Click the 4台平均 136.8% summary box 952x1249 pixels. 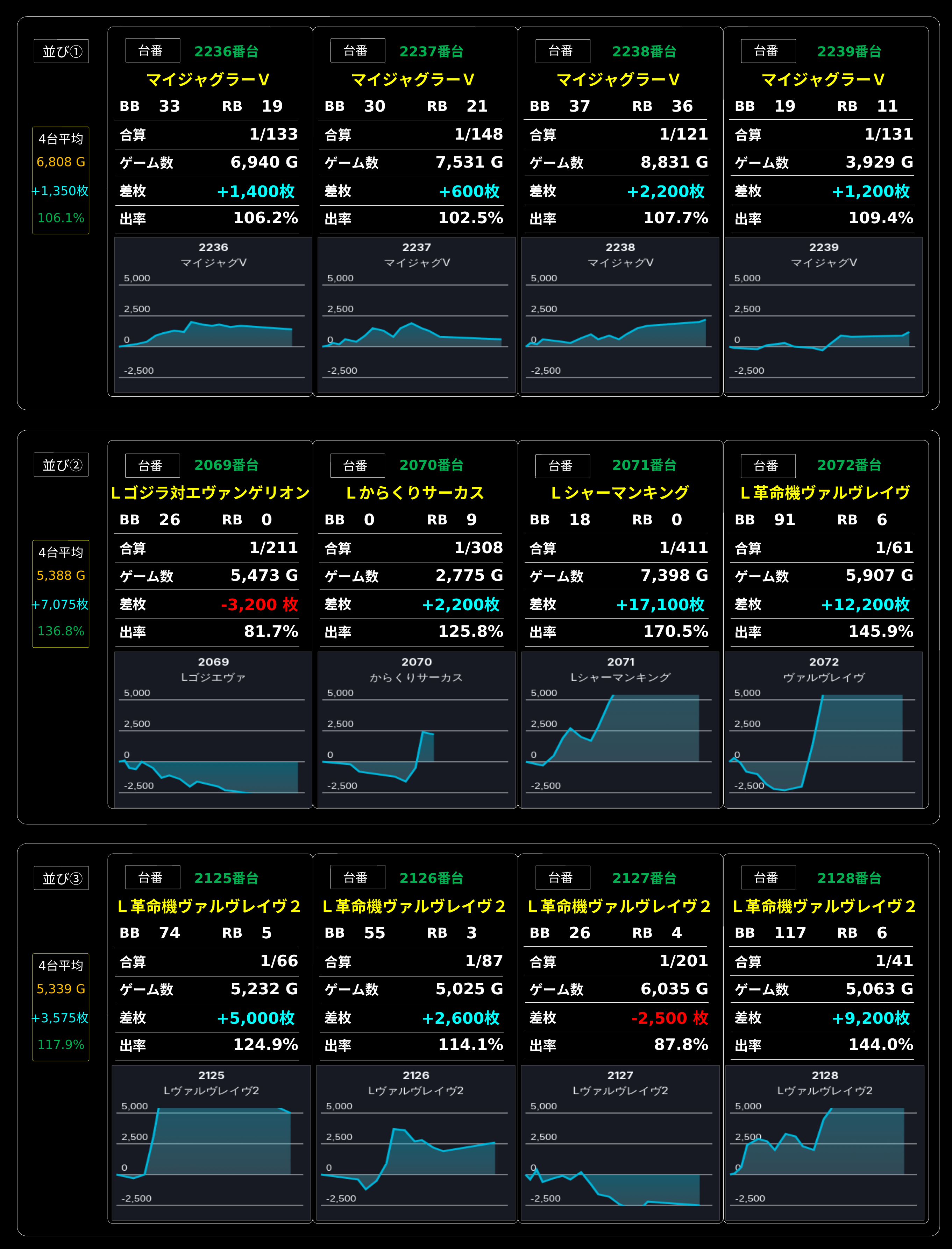[x=61, y=594]
